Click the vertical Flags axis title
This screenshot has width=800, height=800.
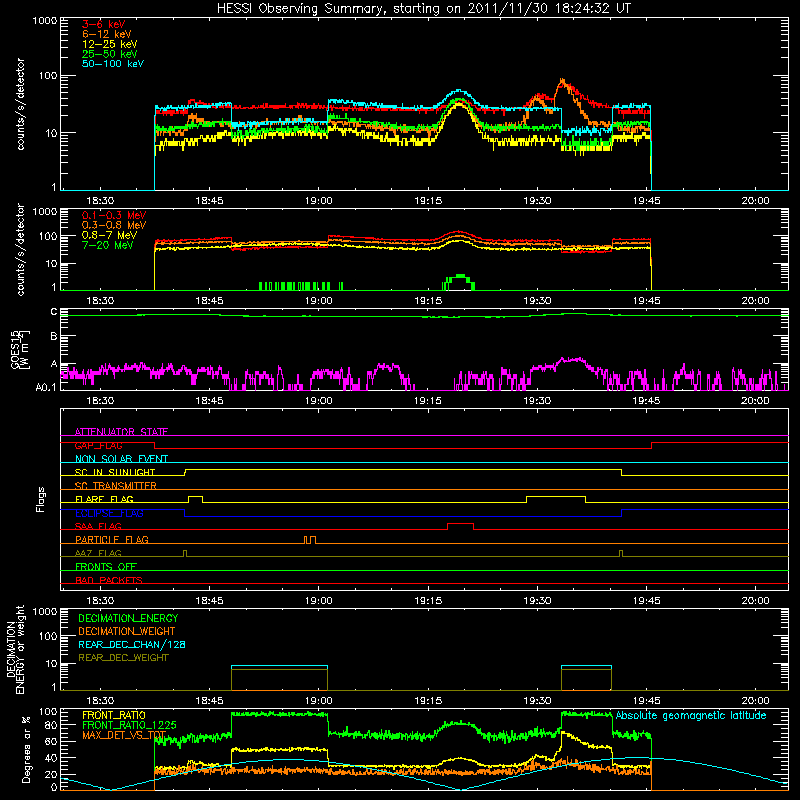pos(40,499)
